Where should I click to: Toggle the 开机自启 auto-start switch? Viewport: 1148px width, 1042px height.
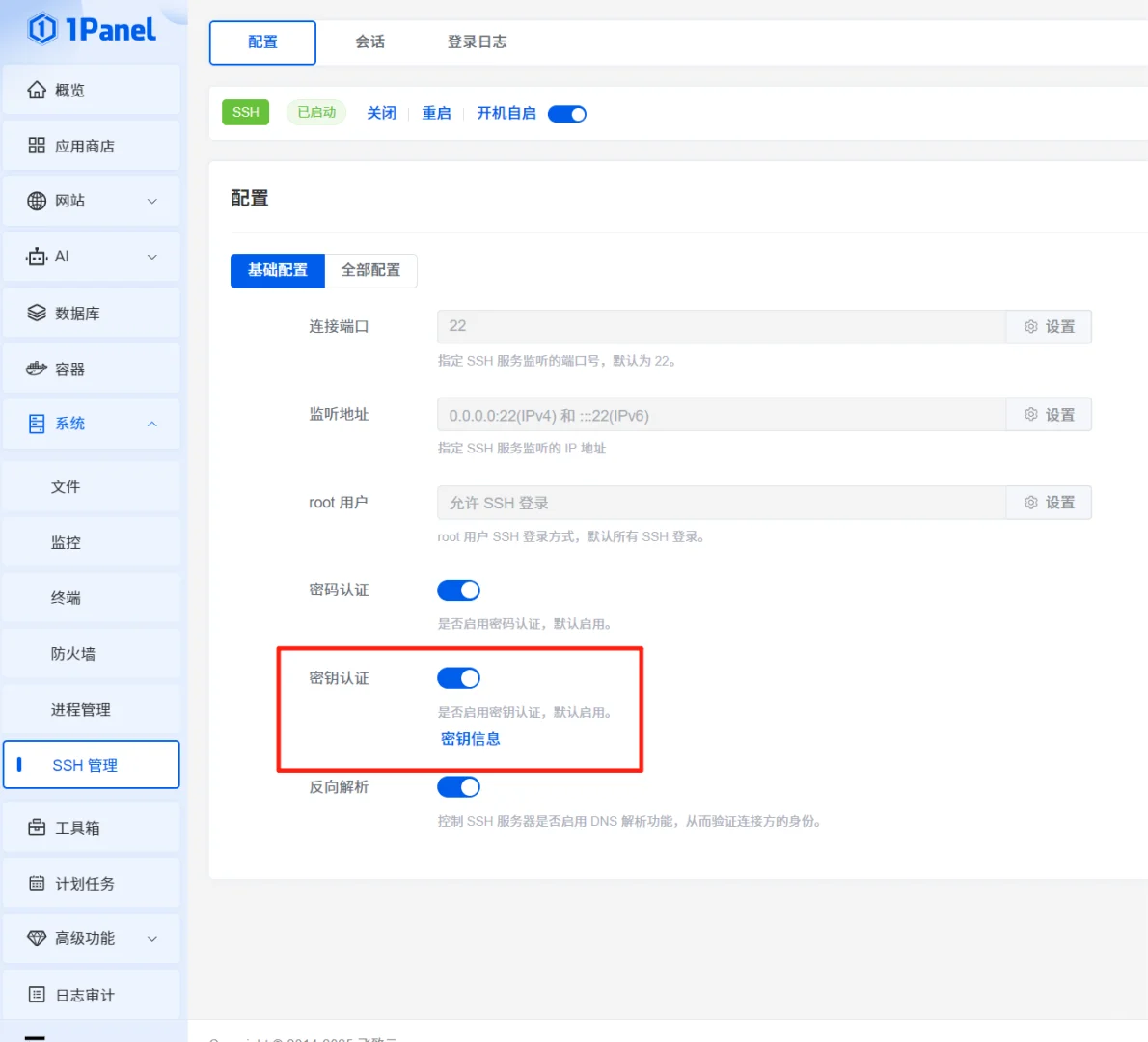point(567,113)
